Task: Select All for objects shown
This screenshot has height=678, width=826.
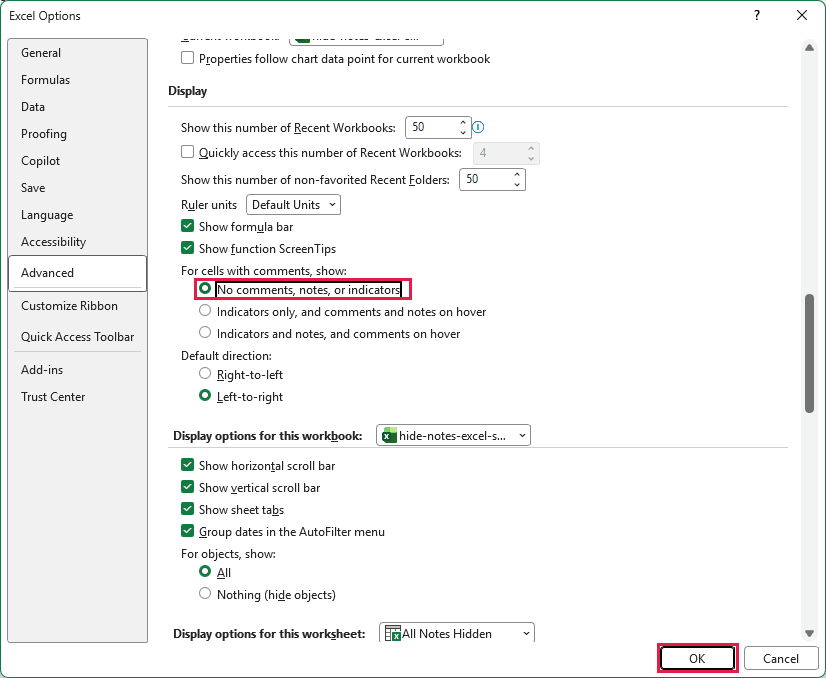Action: click(205, 572)
